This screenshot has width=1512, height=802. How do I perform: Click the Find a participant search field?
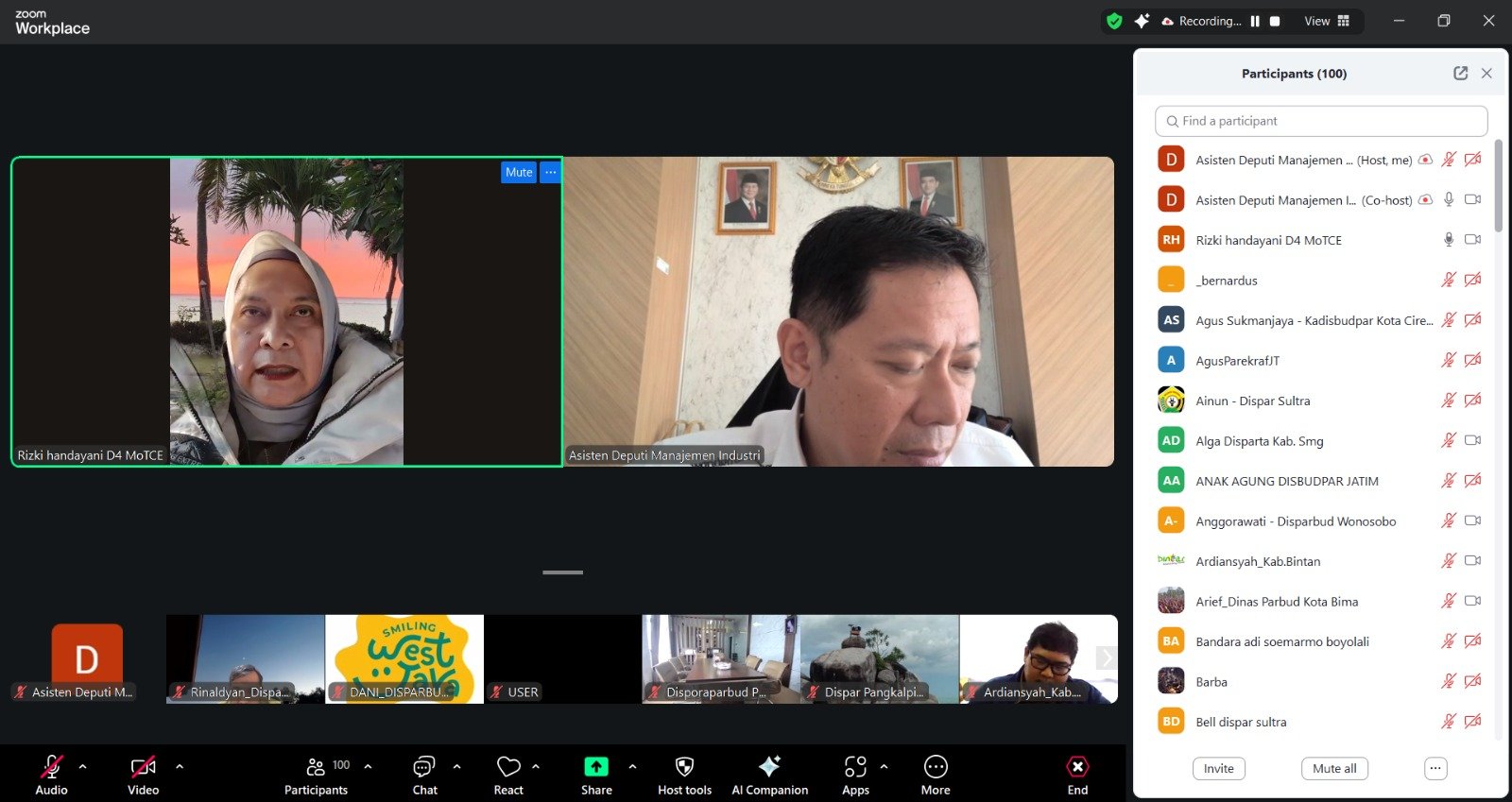[x=1321, y=121]
